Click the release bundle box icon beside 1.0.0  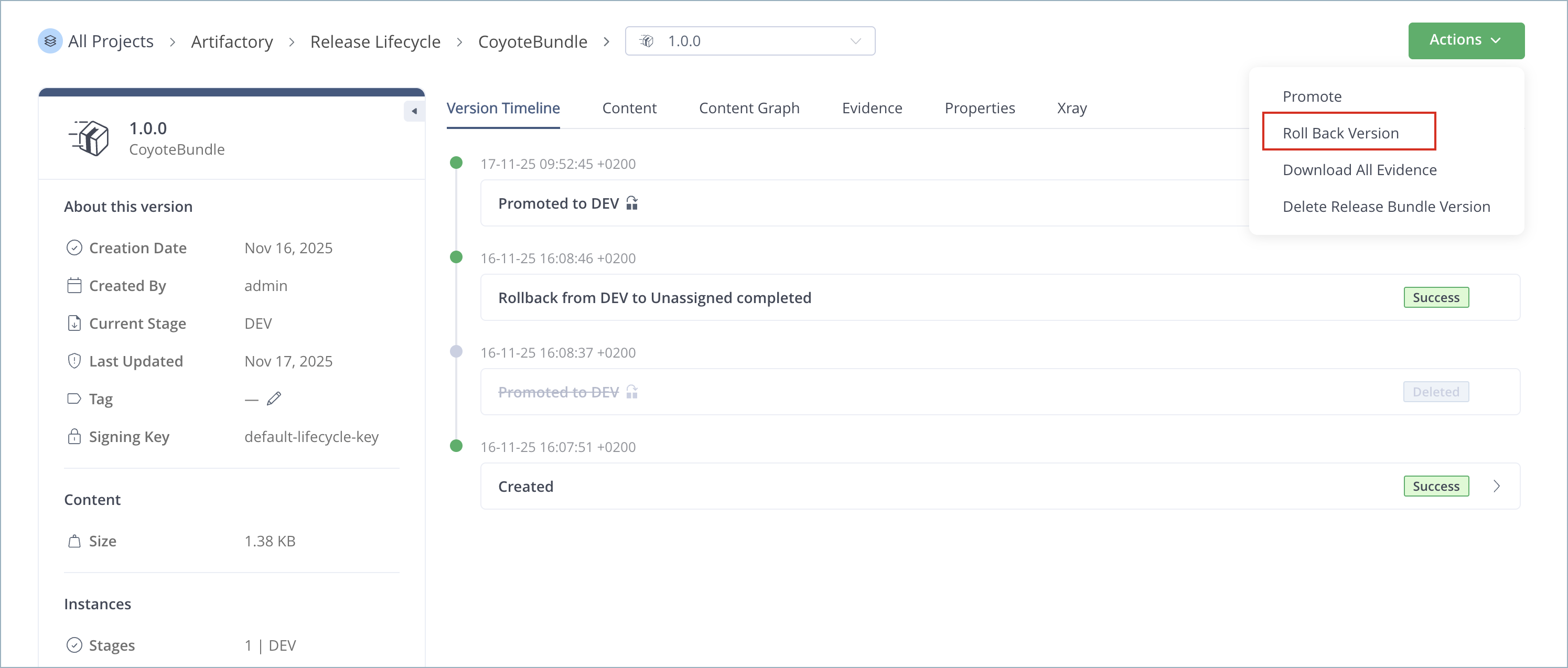tap(90, 138)
